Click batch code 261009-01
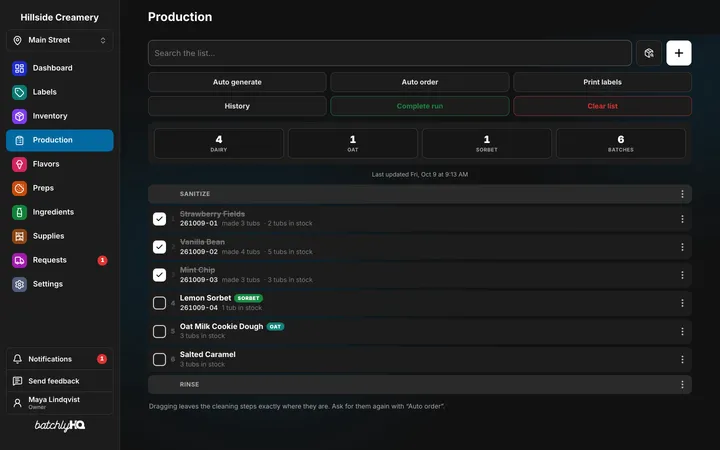The width and height of the screenshot is (720, 450). [199, 223]
